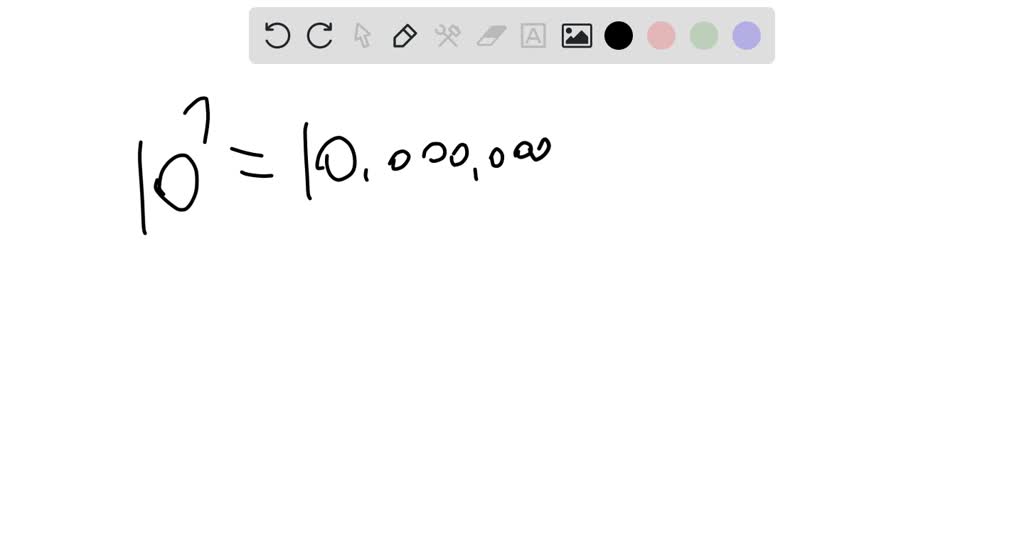1024x552 pixels.
Task: Click the gray toolbar background beside the purple swatch
Action: [768, 35]
